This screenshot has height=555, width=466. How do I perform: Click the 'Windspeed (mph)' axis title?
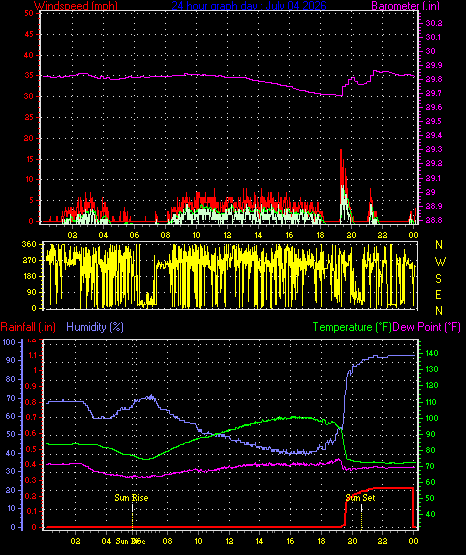pyautogui.click(x=76, y=6)
